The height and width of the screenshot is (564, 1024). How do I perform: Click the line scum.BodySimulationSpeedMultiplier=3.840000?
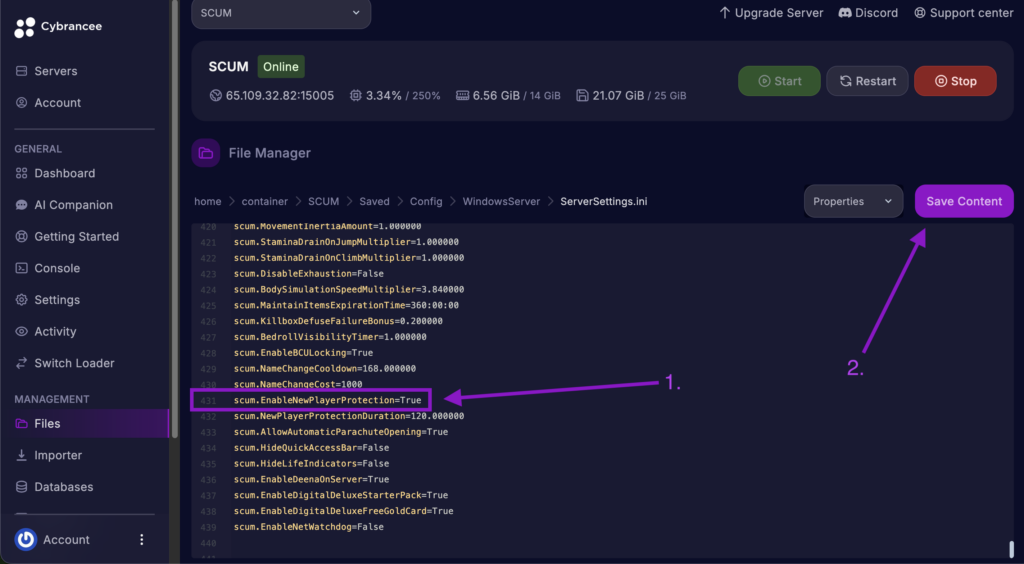coord(349,289)
